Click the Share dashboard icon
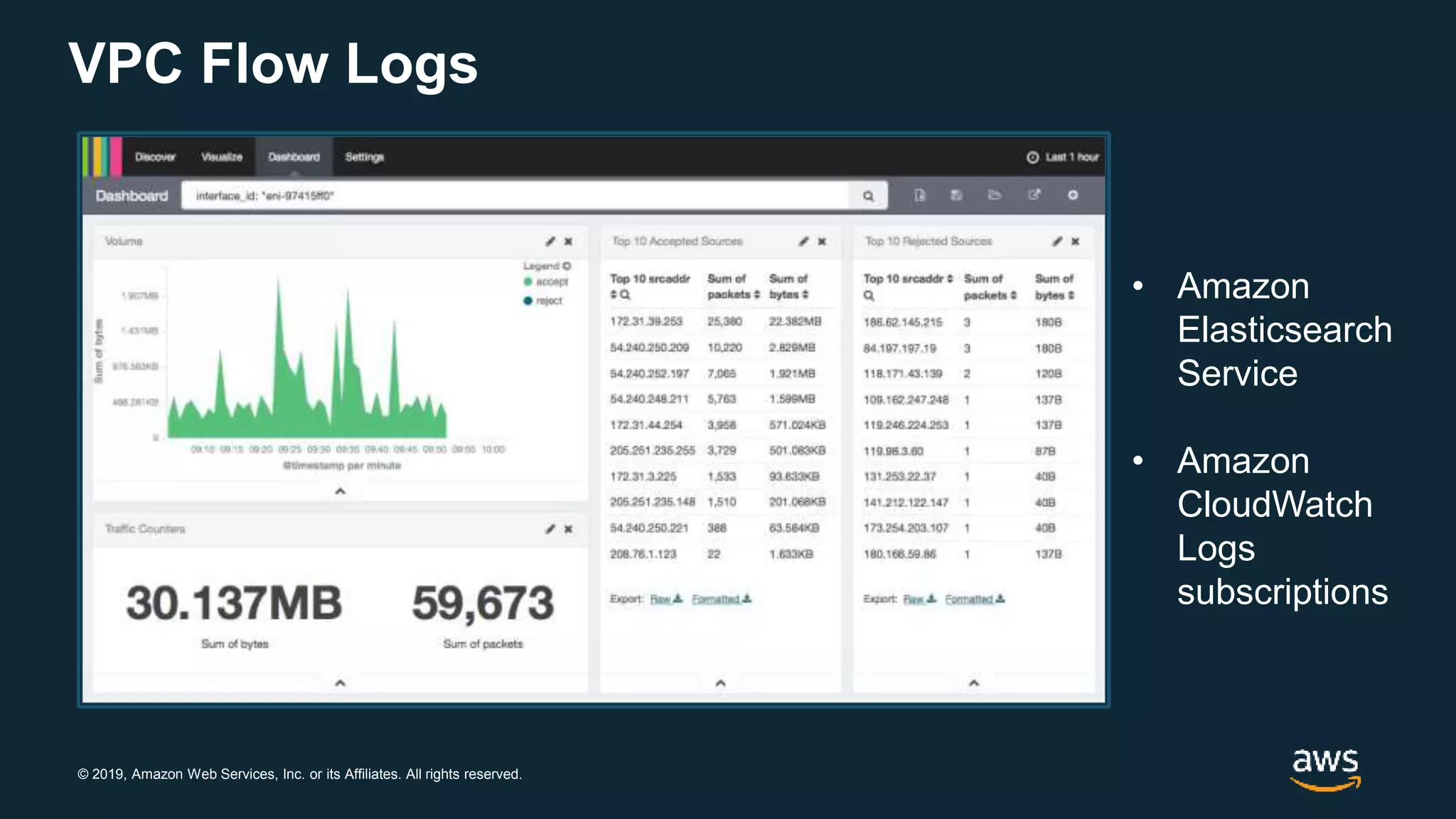Image resolution: width=1456 pixels, height=819 pixels. tap(1034, 195)
